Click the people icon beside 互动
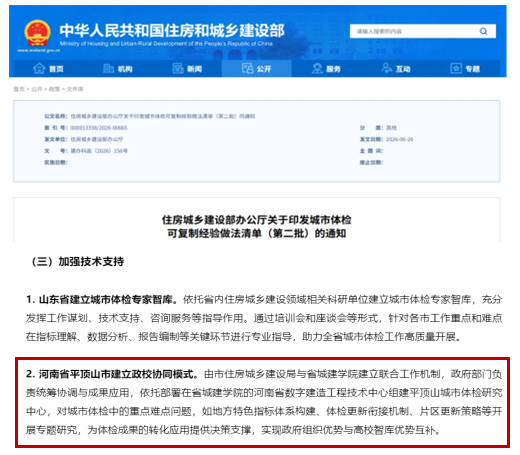 [387, 68]
